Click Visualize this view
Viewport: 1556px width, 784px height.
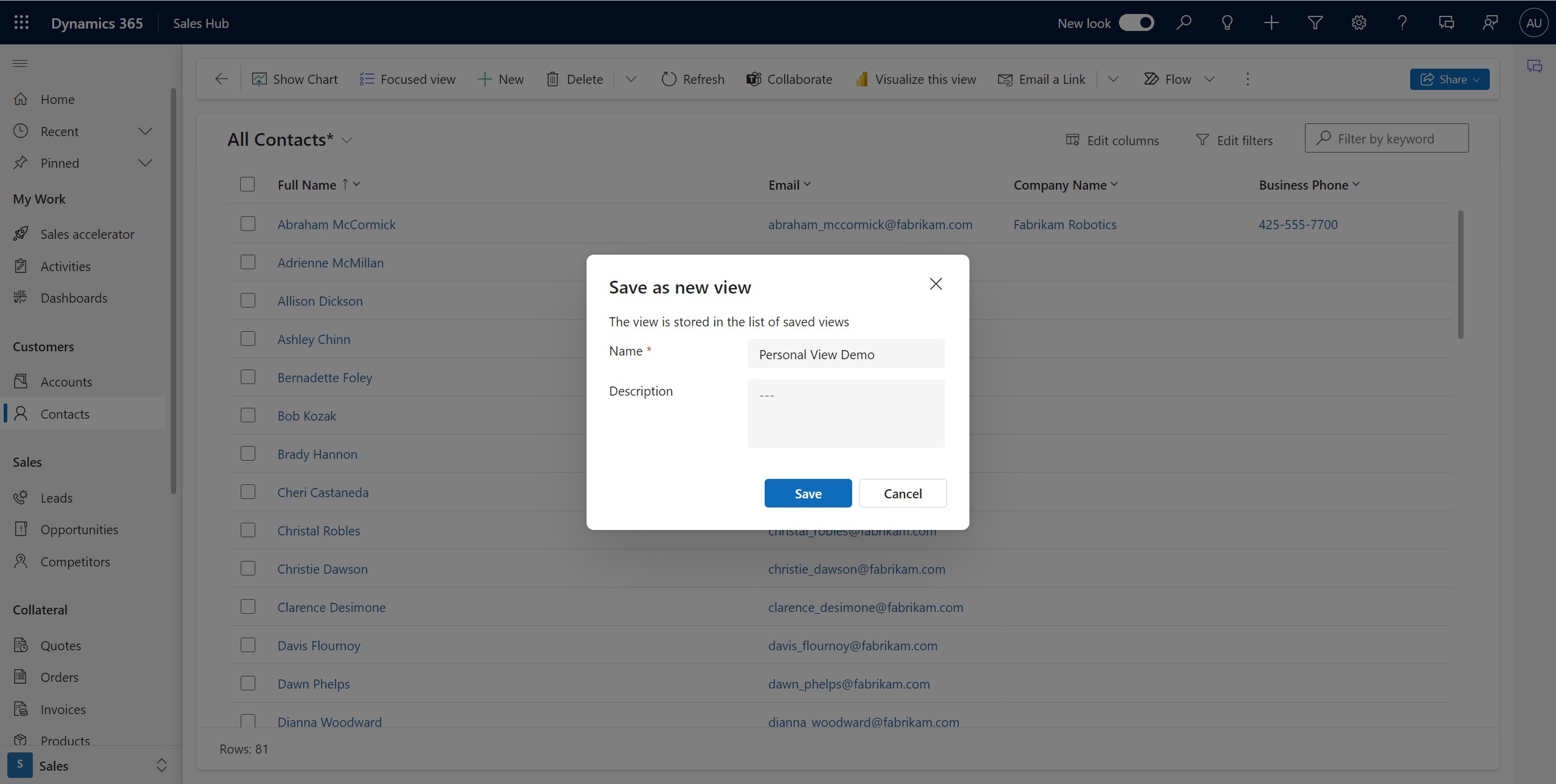[915, 79]
